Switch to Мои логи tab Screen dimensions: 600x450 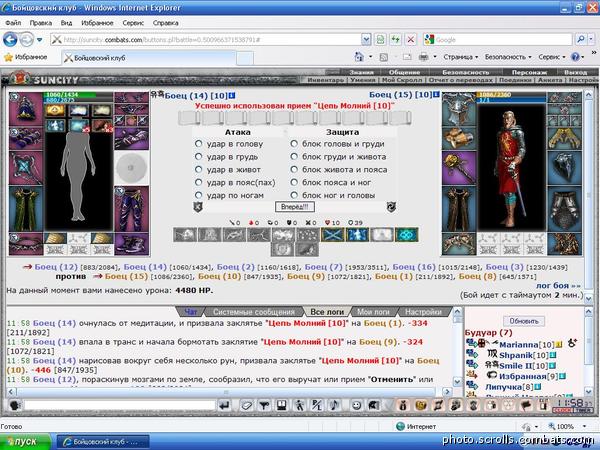373,312
